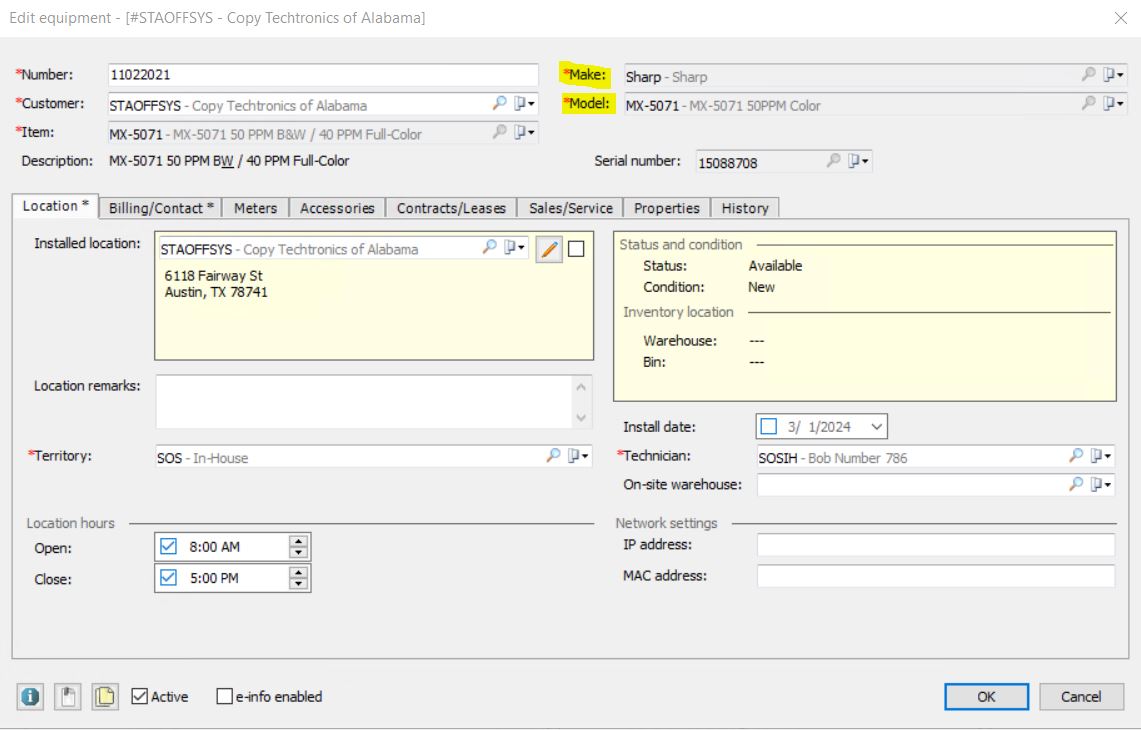Viewport: 1141px width, 730px height.
Task: Open the Model field quick-menu dropdown
Action: coord(1113,104)
